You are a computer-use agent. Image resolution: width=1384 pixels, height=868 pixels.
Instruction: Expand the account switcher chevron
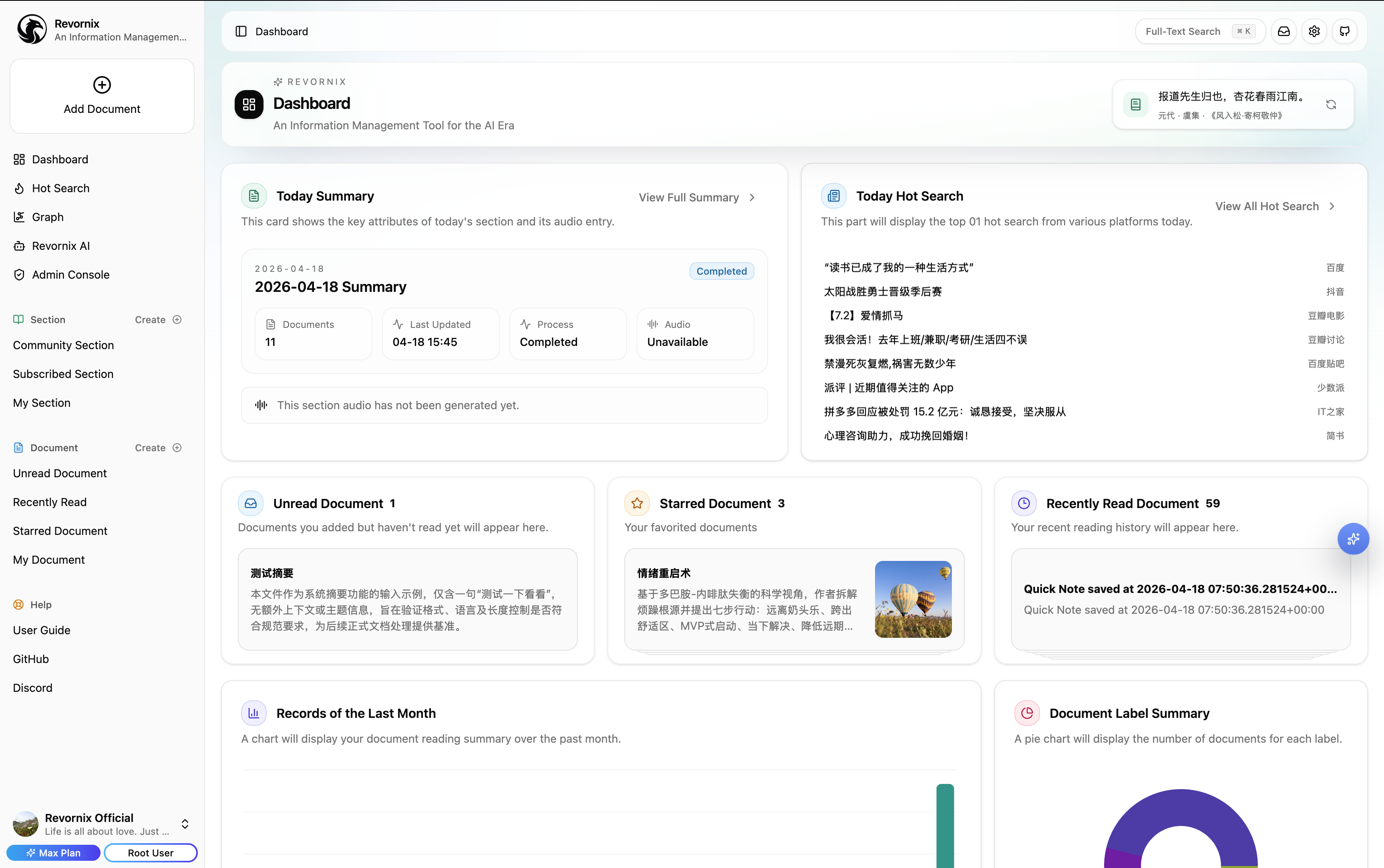[x=185, y=824]
